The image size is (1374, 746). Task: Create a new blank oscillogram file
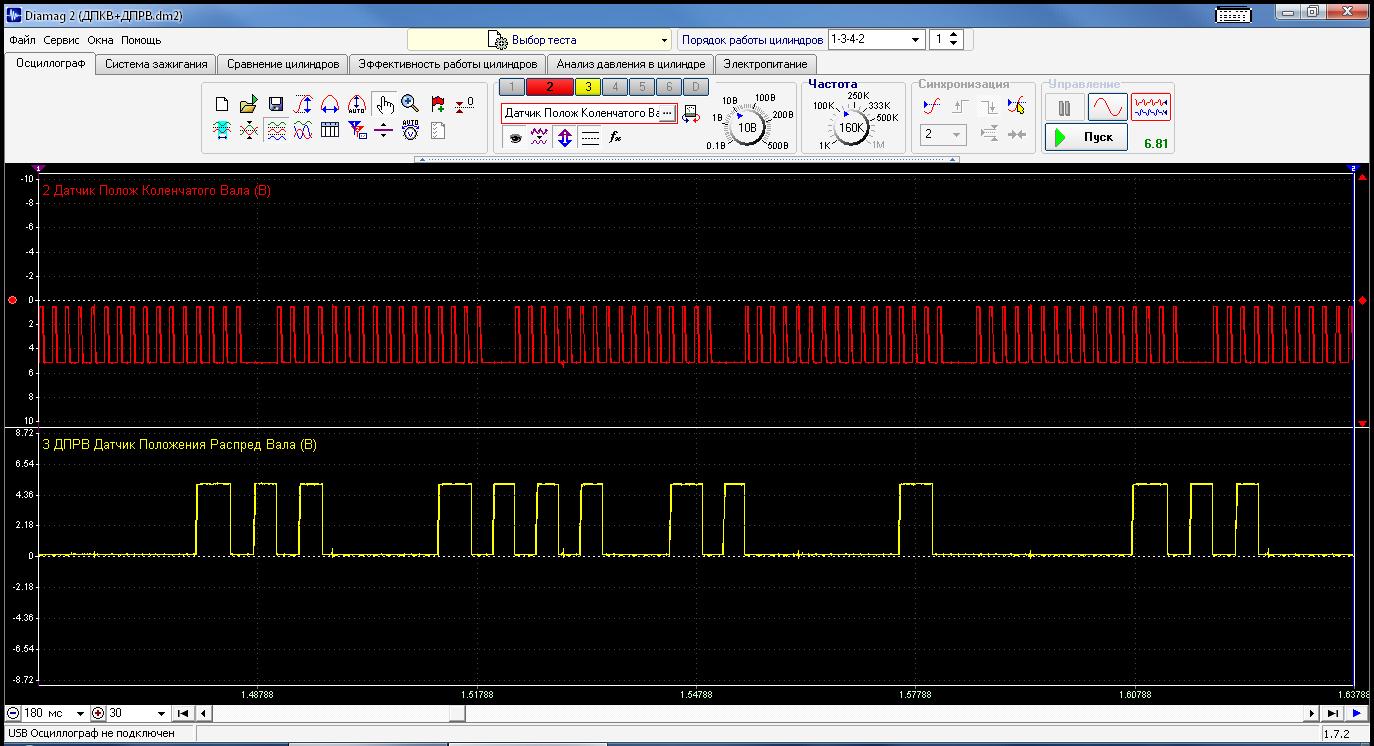(x=222, y=104)
